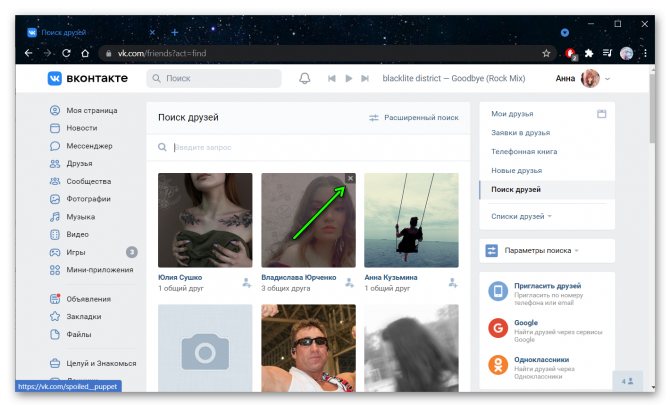Skip to the next music track
Image resolution: width=670 pixels, height=407 pixels.
365,78
